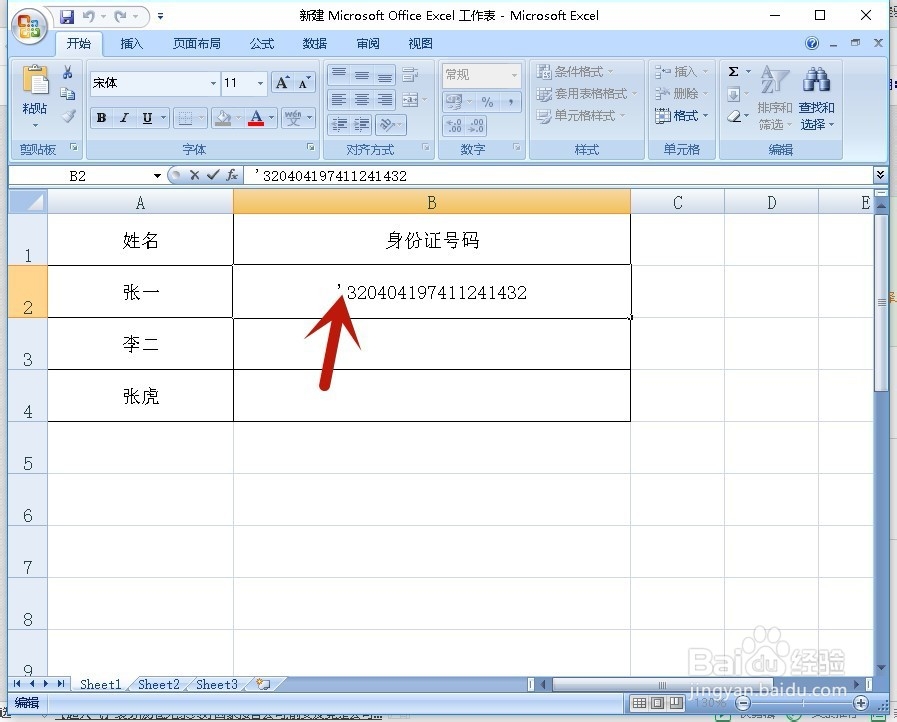
Task: Decrease the indent
Action: 339,125
